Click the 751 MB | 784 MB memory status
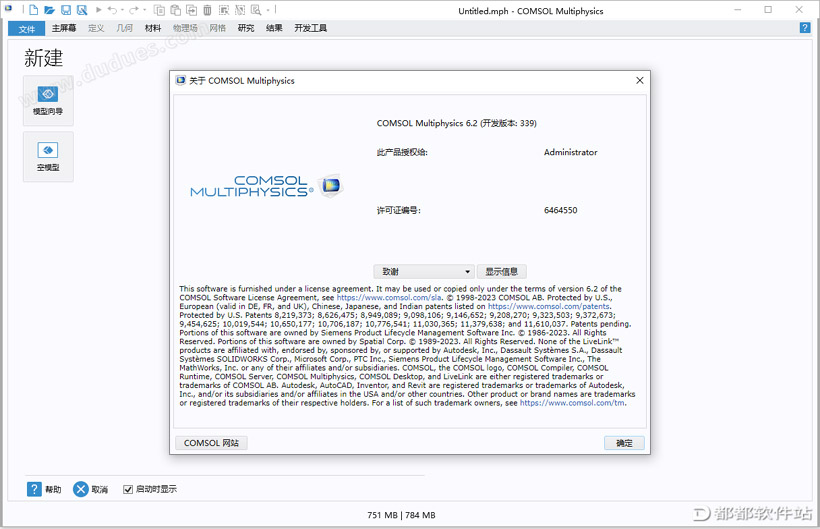The width and height of the screenshot is (820, 529). [x=401, y=515]
